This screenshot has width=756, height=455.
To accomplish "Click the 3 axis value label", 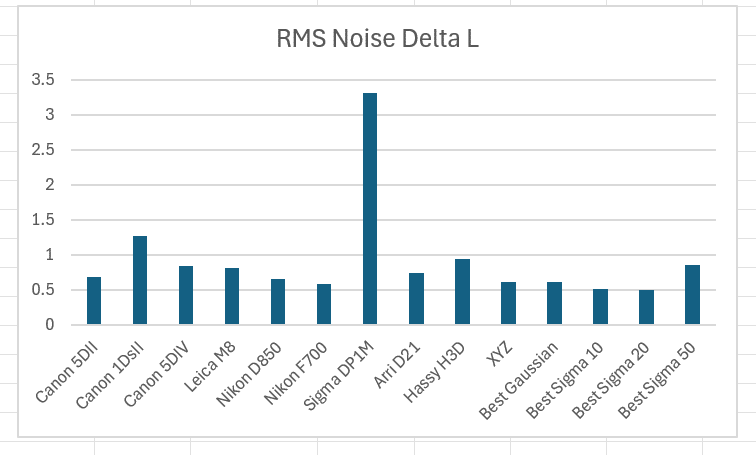I will (x=50, y=115).
